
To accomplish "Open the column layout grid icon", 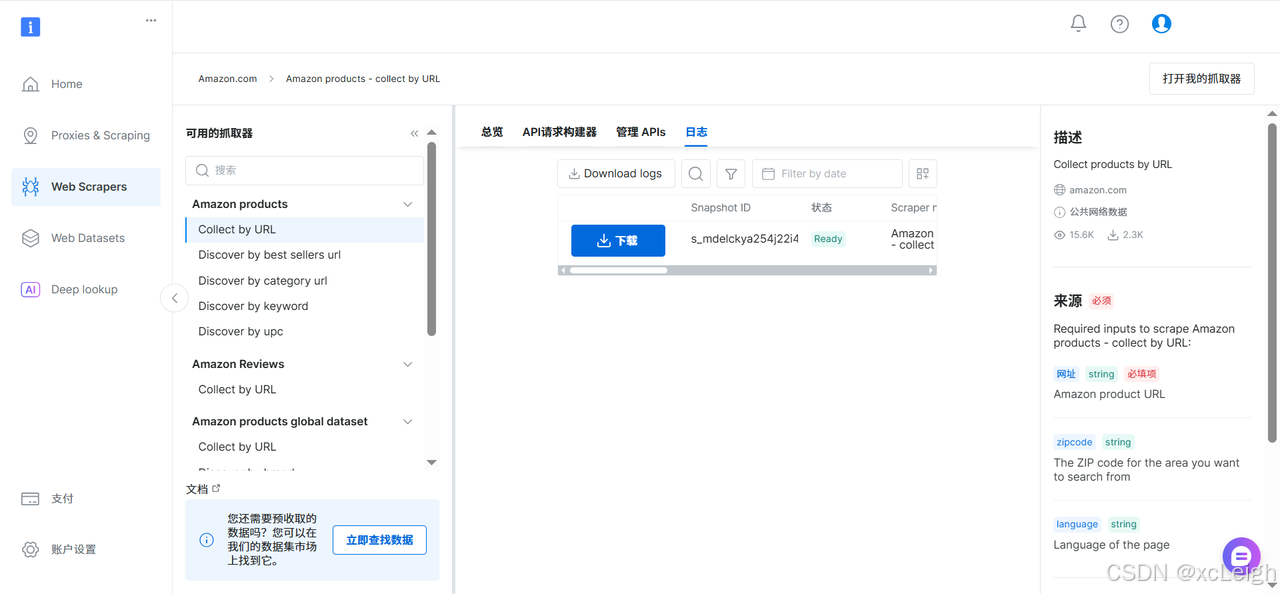I will click(922, 174).
